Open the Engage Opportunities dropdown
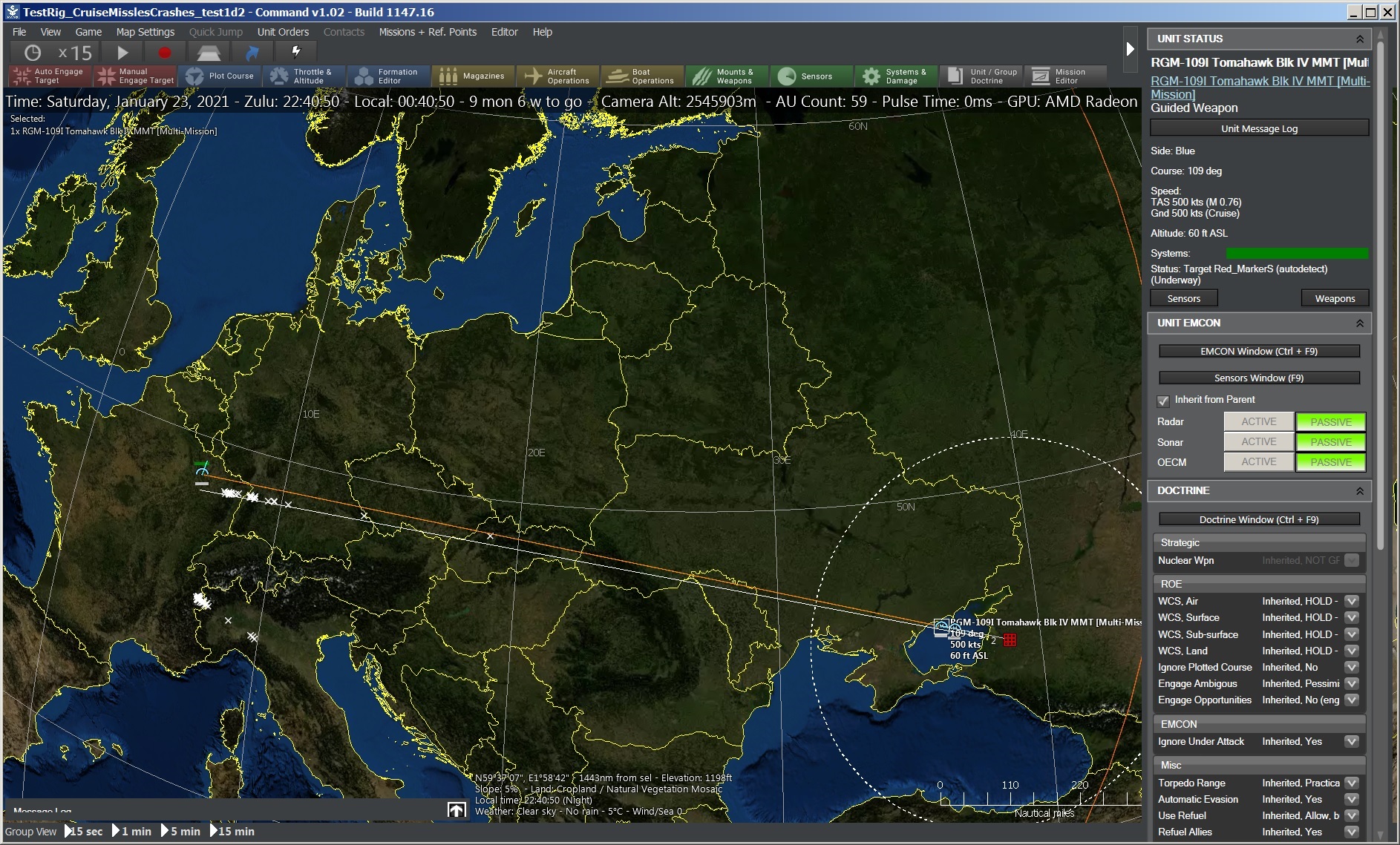Viewport: 1400px width, 845px height. pos(1351,700)
